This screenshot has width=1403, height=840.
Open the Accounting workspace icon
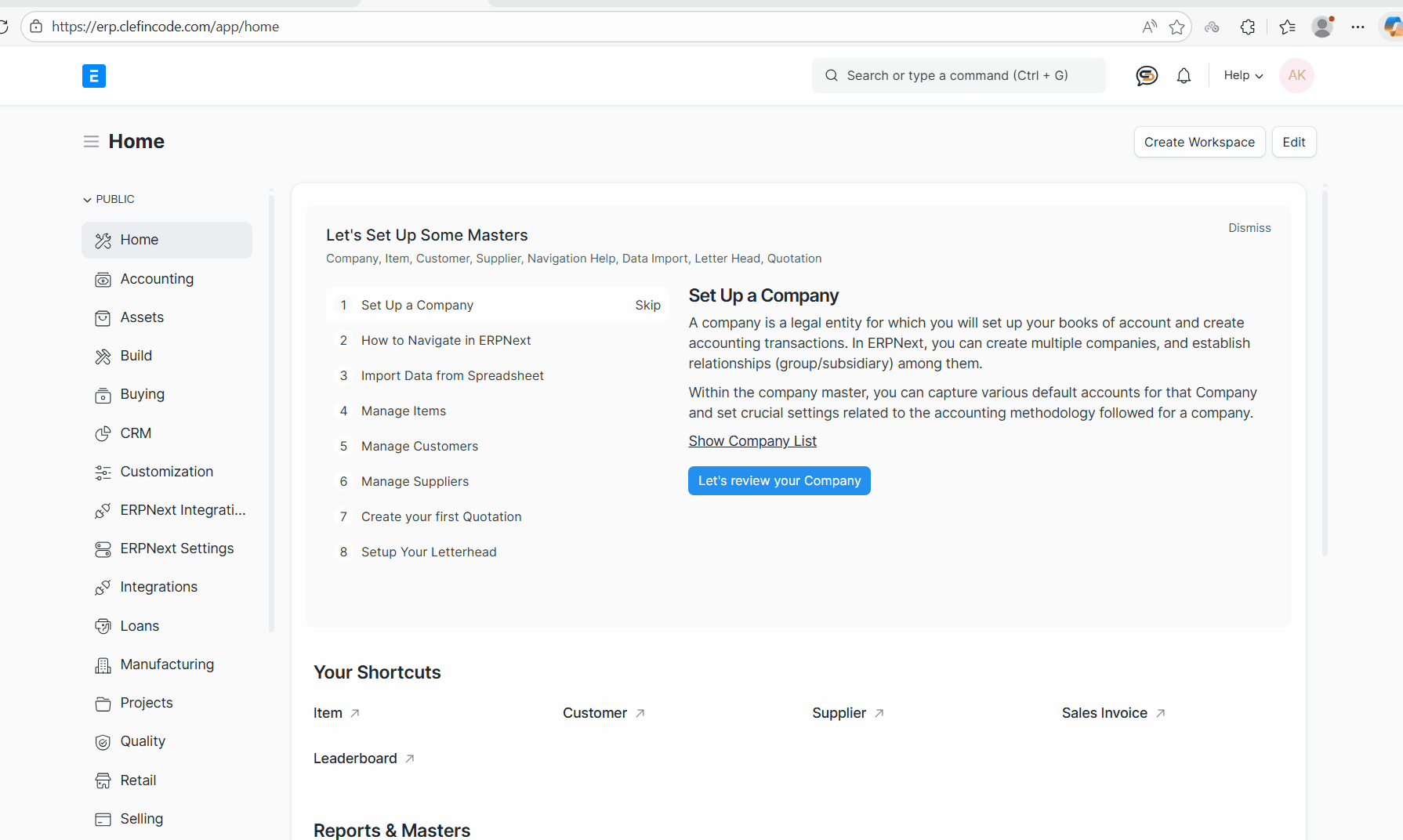pyautogui.click(x=103, y=279)
